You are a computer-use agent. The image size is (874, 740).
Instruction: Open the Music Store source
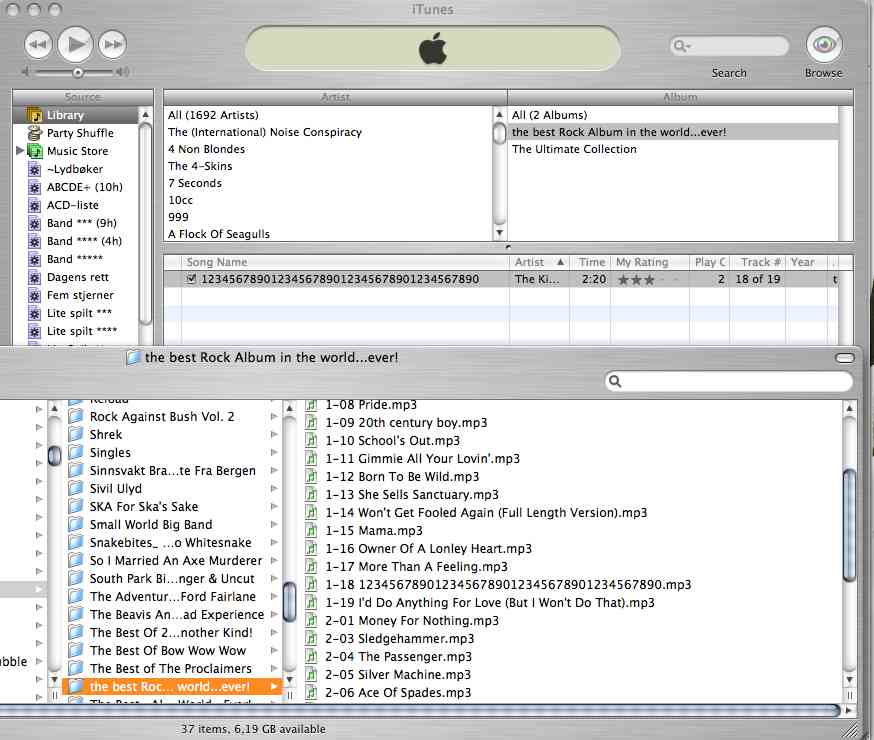tap(77, 151)
